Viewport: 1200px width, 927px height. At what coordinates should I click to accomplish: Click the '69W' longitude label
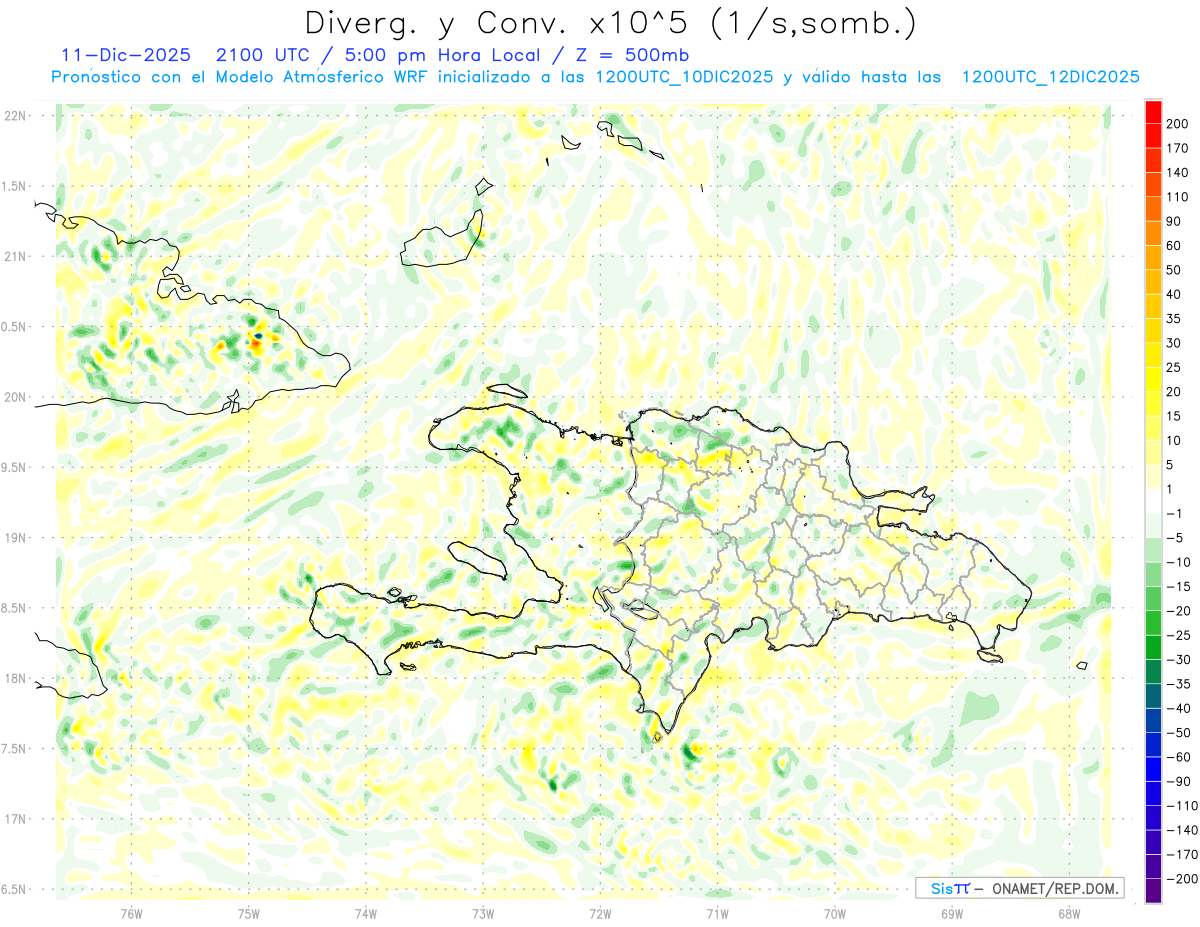pos(952,914)
